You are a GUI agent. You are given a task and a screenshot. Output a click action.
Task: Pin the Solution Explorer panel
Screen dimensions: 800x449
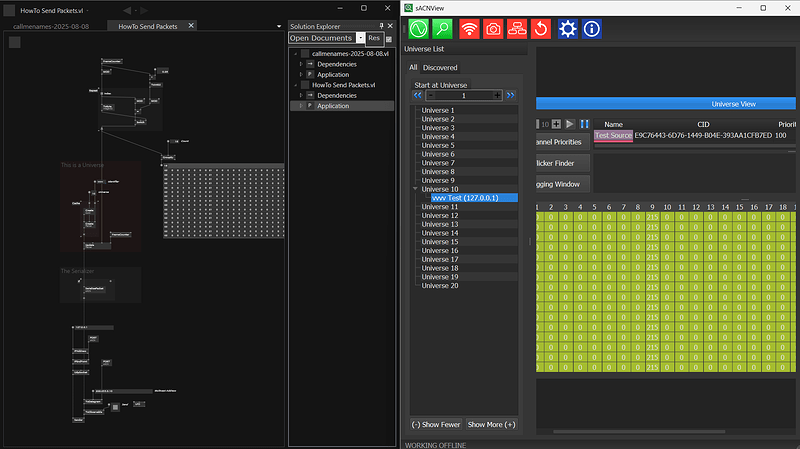(381, 25)
